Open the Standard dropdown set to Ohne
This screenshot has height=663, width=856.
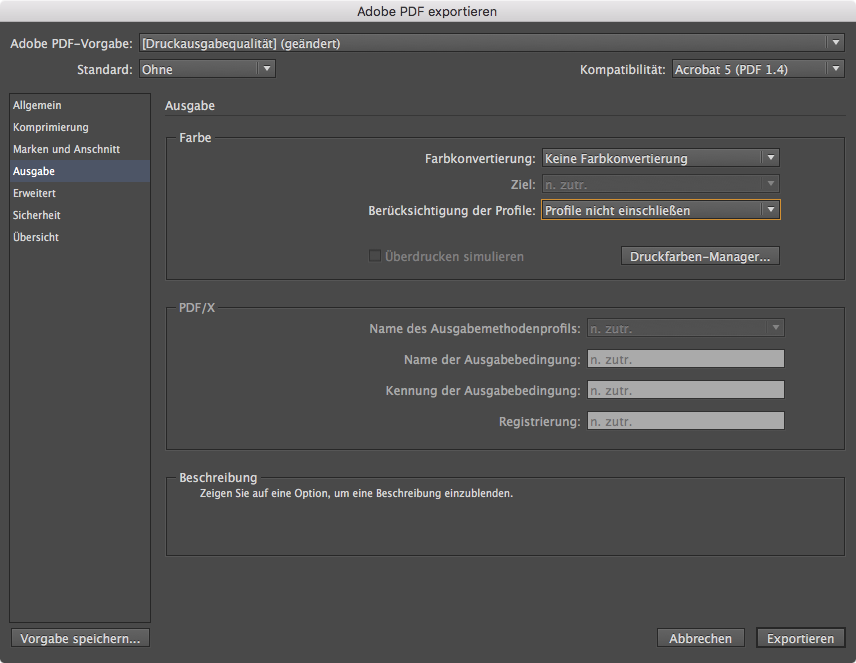pos(207,69)
